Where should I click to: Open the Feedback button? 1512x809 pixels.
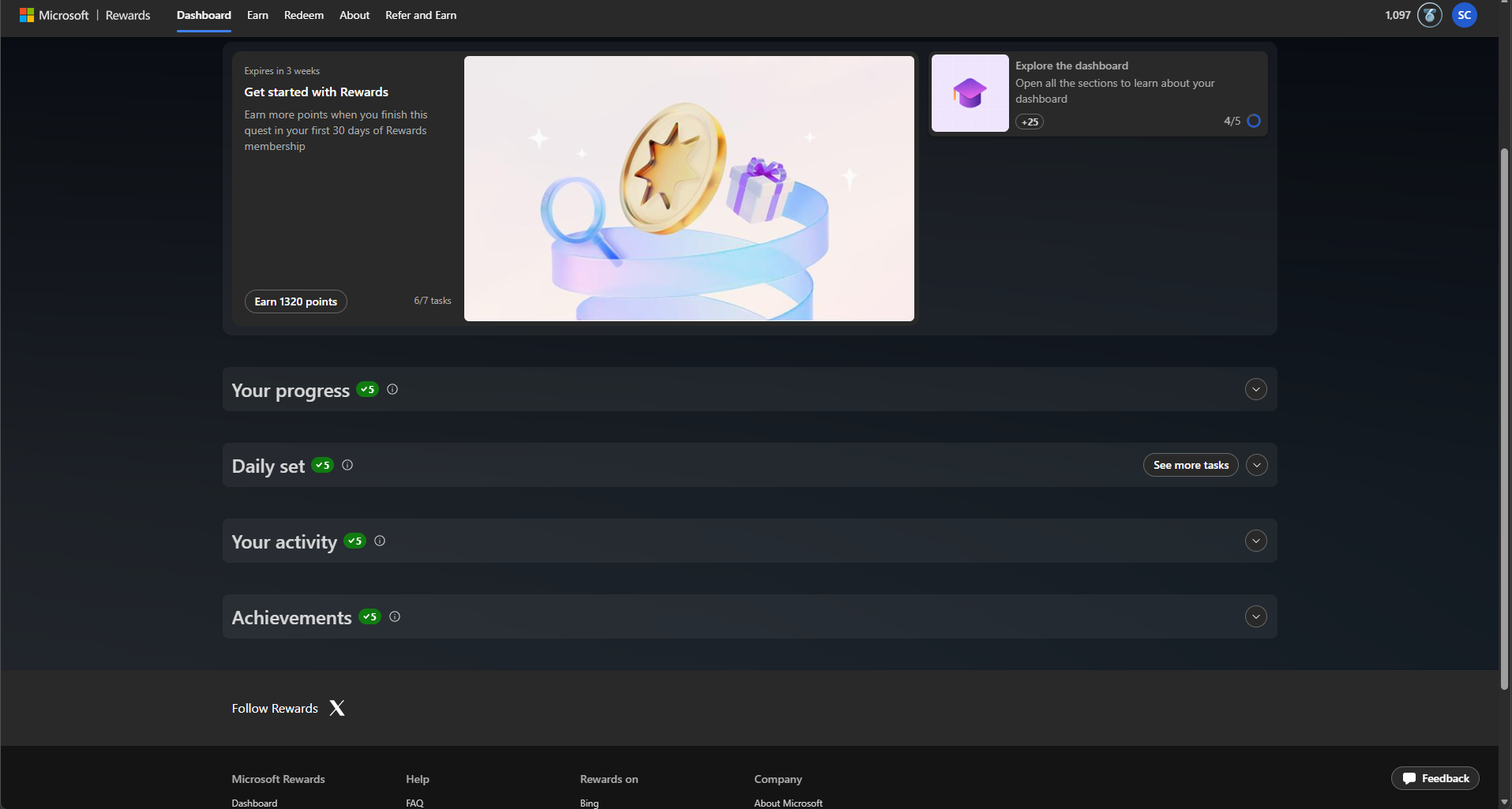[1435, 778]
